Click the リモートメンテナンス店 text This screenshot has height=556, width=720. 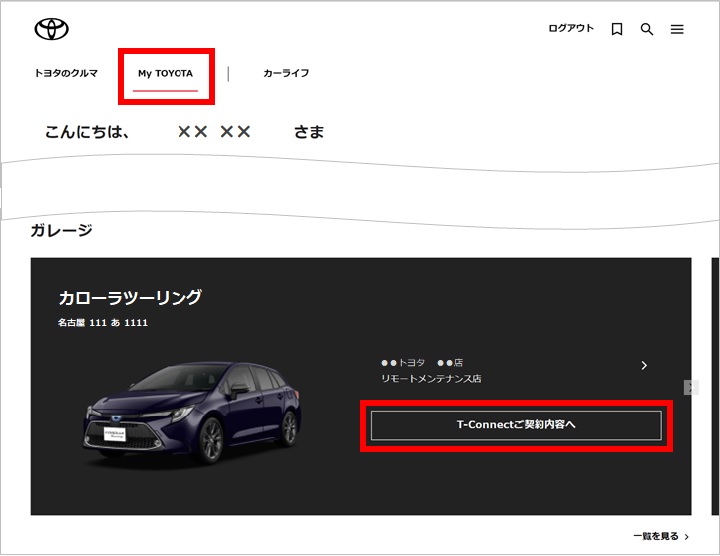coord(431,379)
